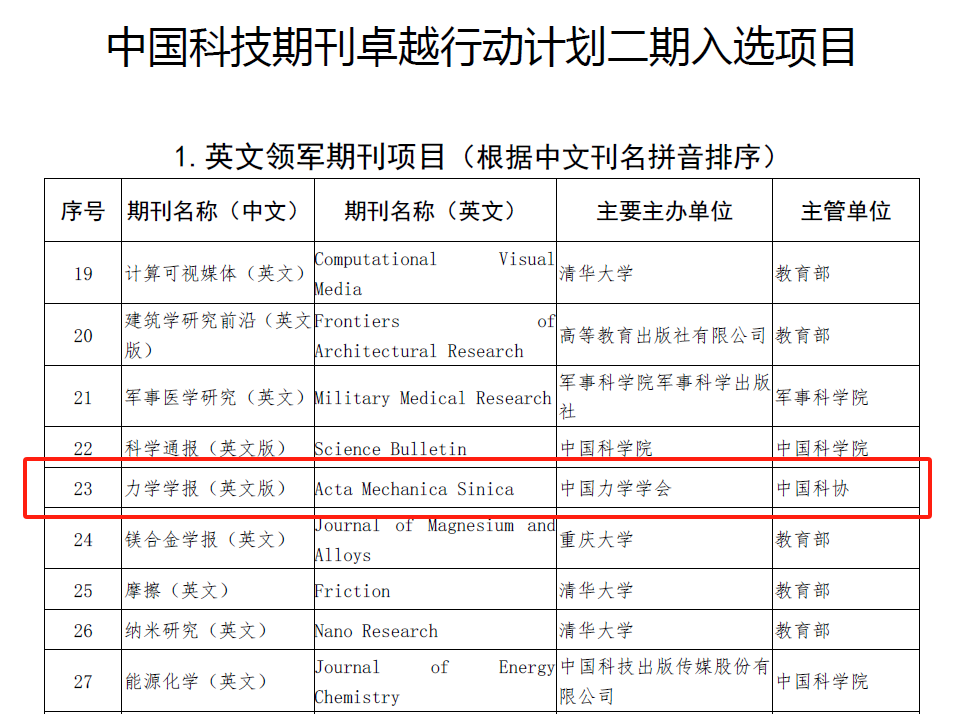This screenshot has width=980, height=714.
Task: Select the Military Medical Research cell
Action: tap(432, 398)
